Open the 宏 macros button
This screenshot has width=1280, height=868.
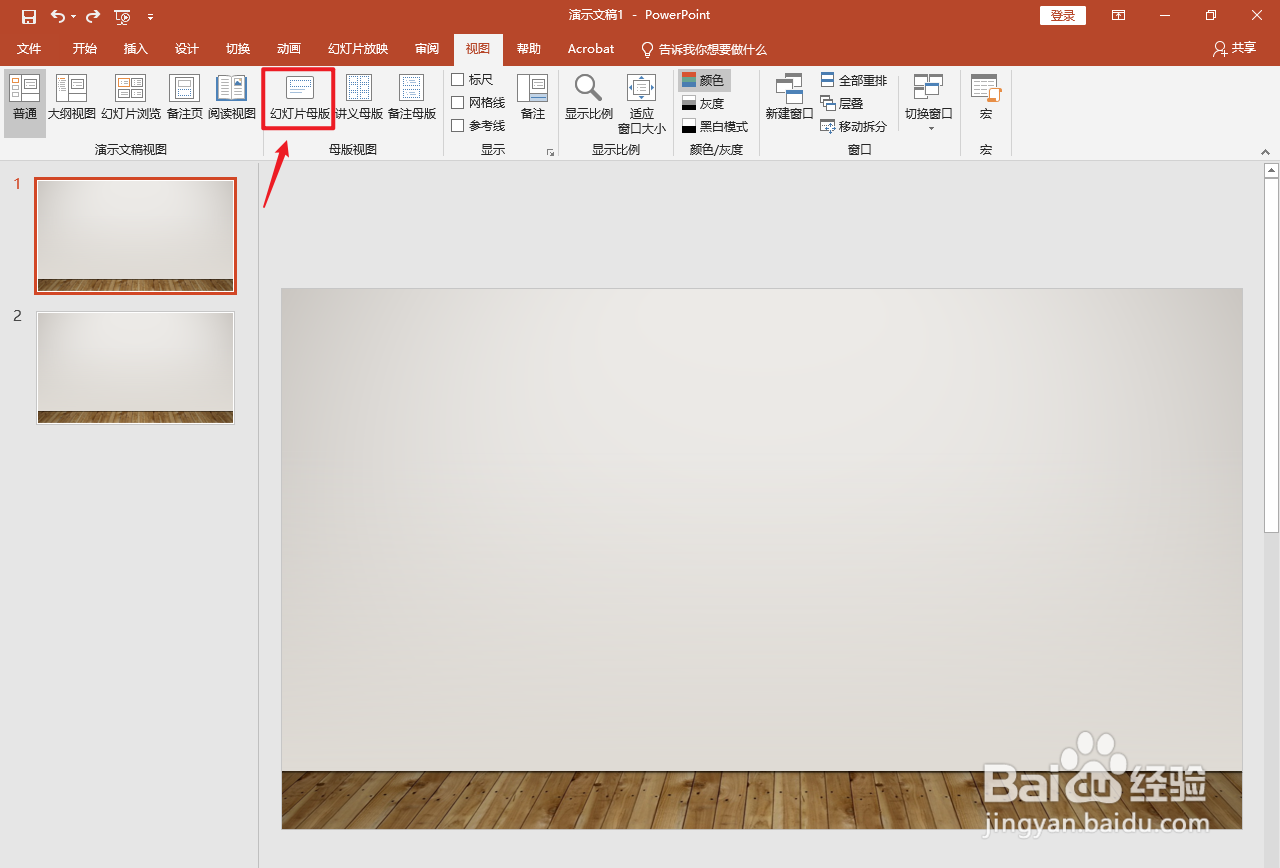(x=986, y=98)
